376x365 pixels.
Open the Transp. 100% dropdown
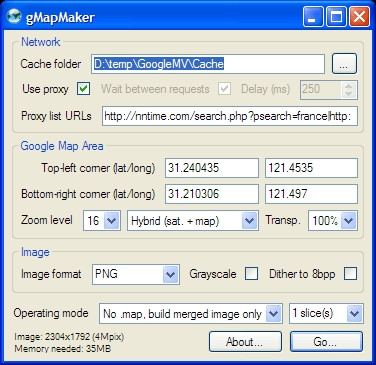[333, 221]
